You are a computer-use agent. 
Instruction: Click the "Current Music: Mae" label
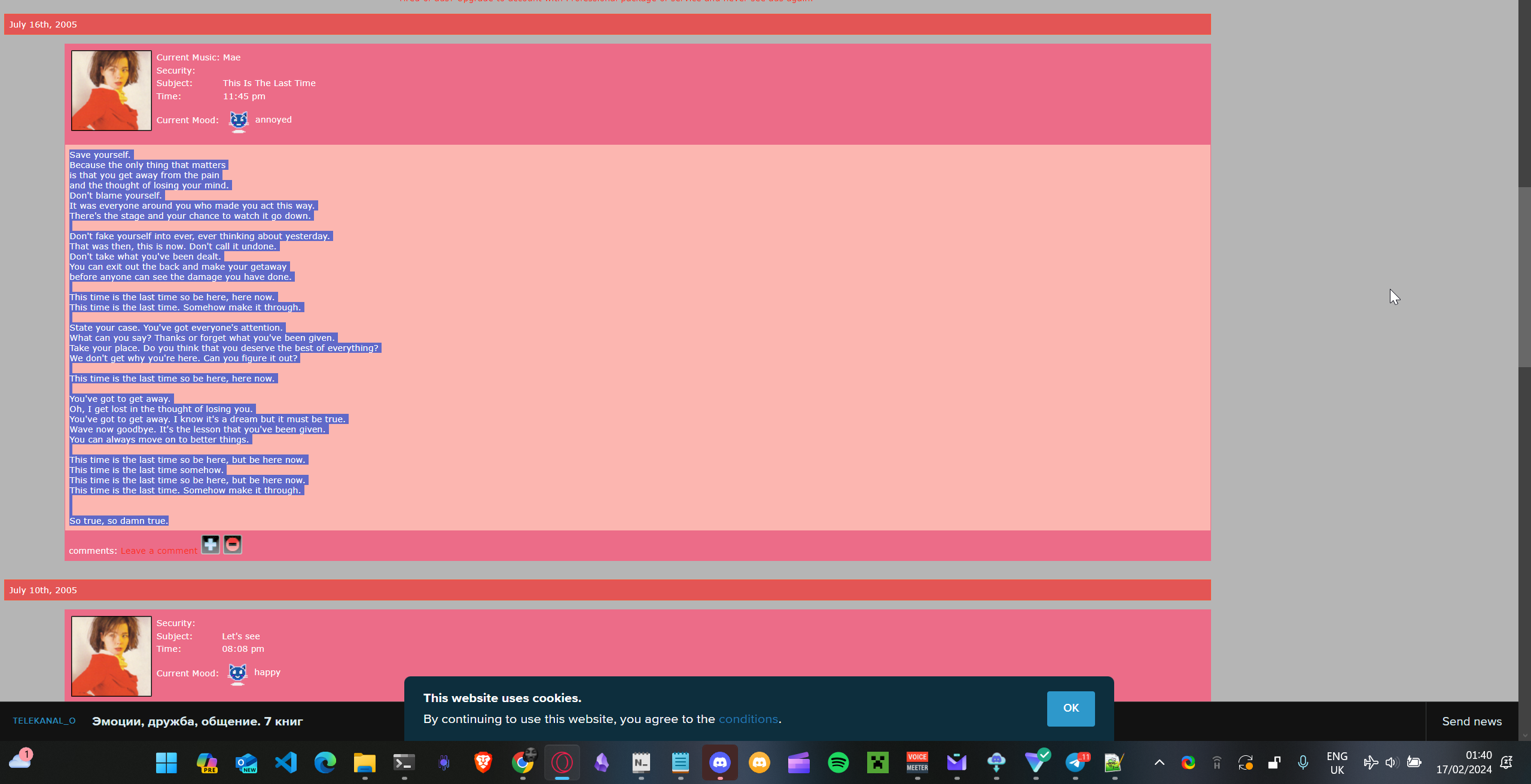(x=199, y=57)
